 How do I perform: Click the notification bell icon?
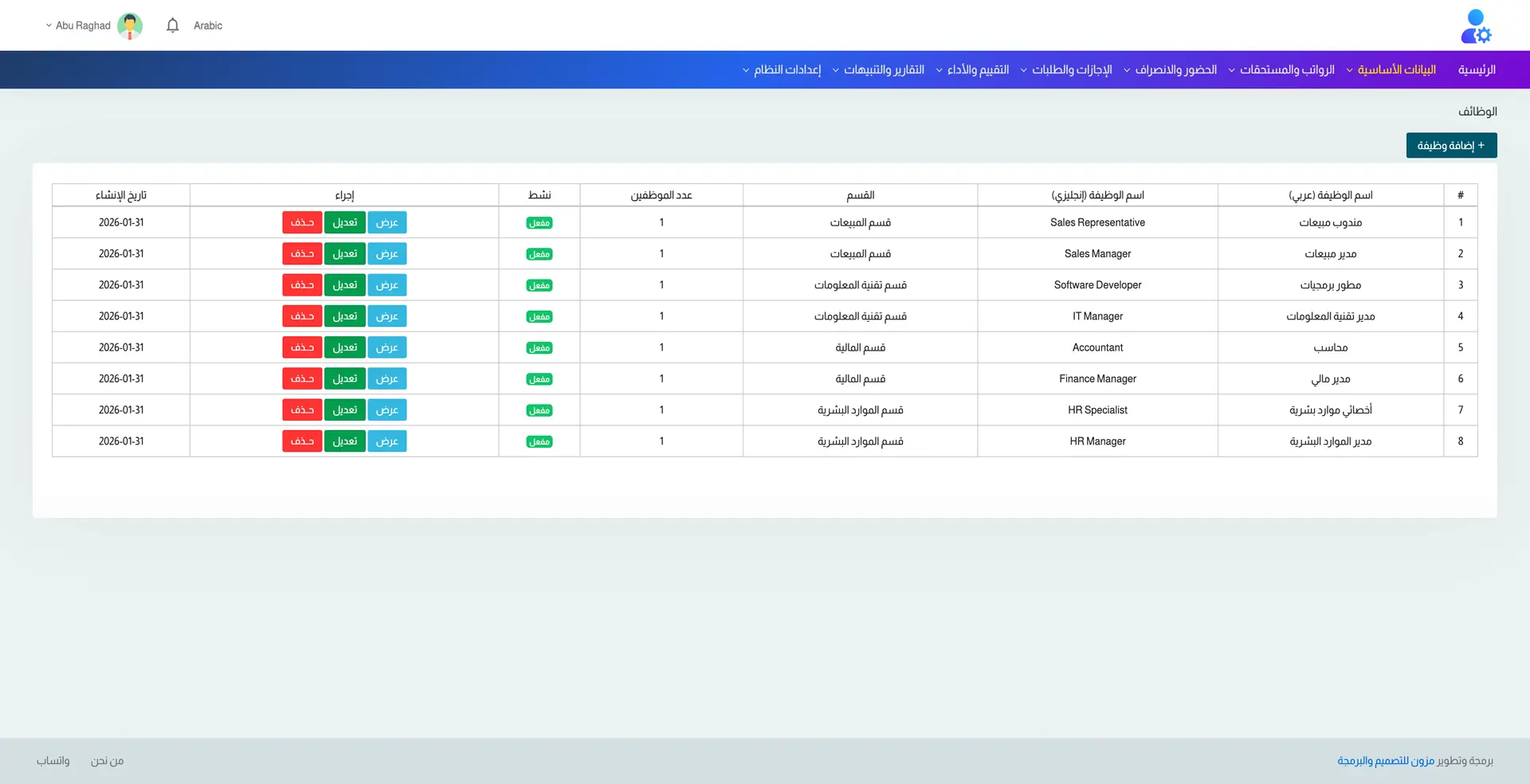click(x=172, y=25)
